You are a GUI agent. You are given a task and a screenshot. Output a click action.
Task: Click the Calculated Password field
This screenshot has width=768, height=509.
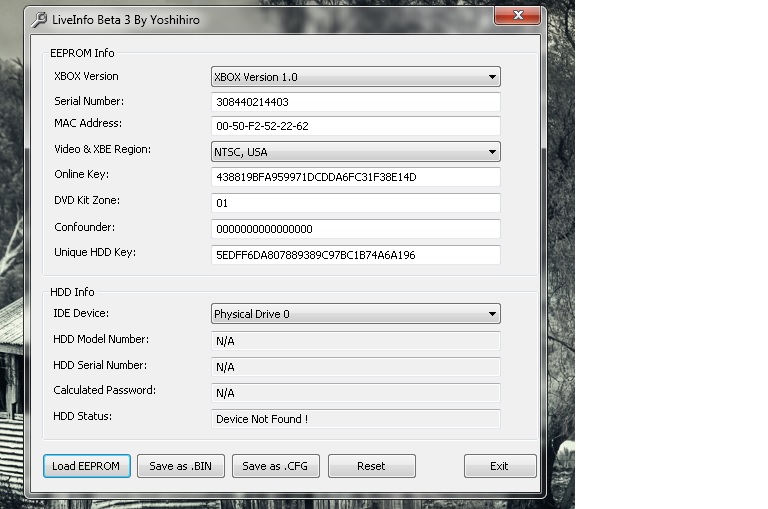[356, 393]
